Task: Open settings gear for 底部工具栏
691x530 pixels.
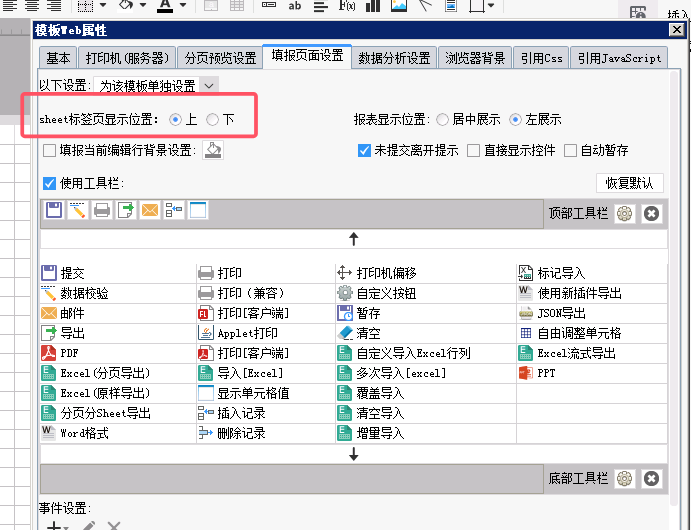Action: tap(624, 478)
